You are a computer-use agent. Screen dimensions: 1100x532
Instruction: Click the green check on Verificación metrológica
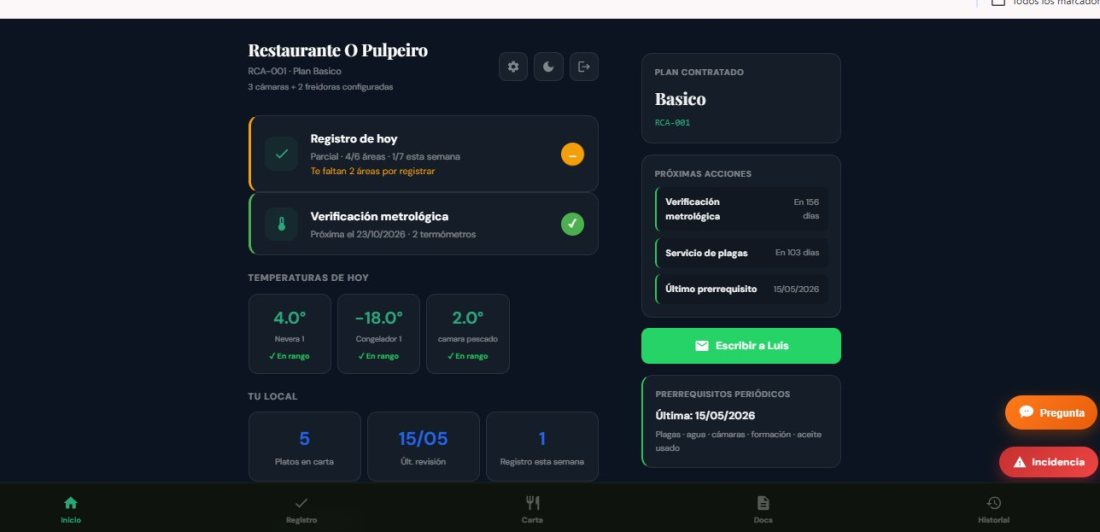click(x=572, y=225)
